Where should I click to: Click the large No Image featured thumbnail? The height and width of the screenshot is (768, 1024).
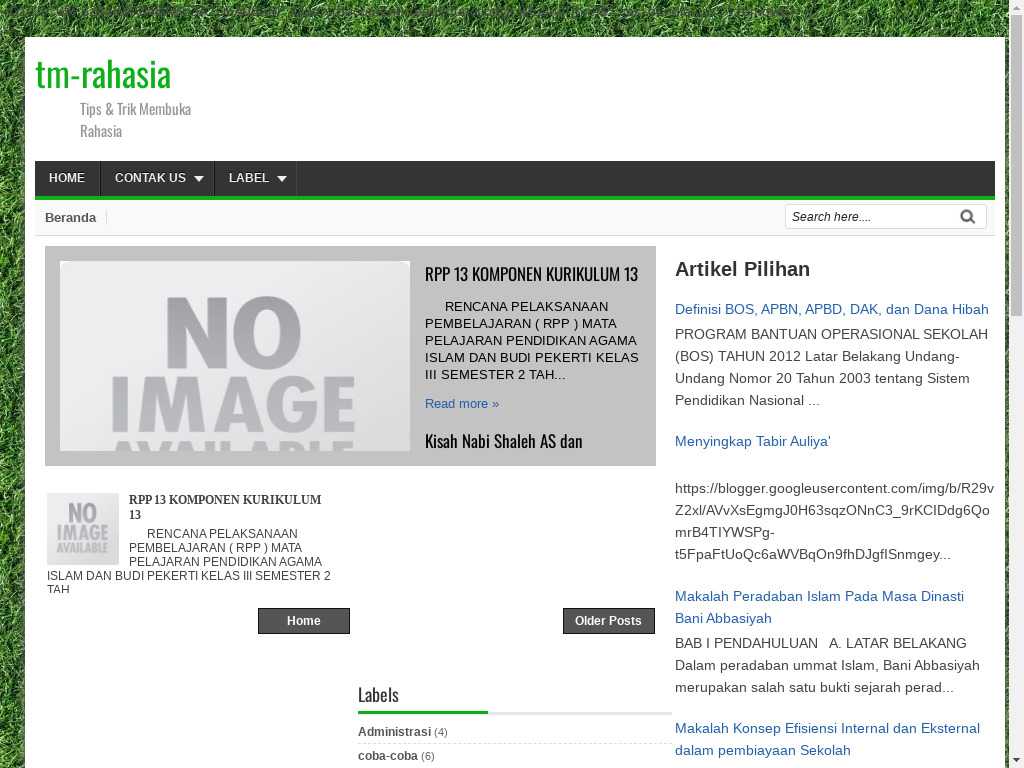pyautogui.click(x=235, y=356)
